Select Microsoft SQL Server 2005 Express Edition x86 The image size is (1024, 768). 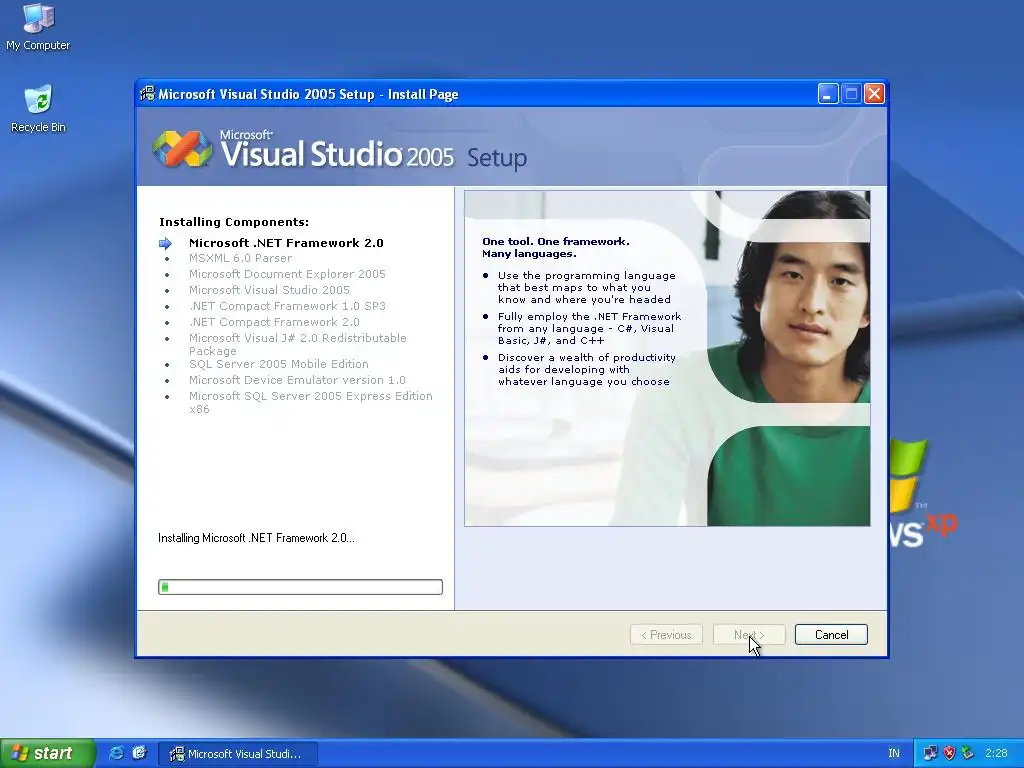click(311, 402)
